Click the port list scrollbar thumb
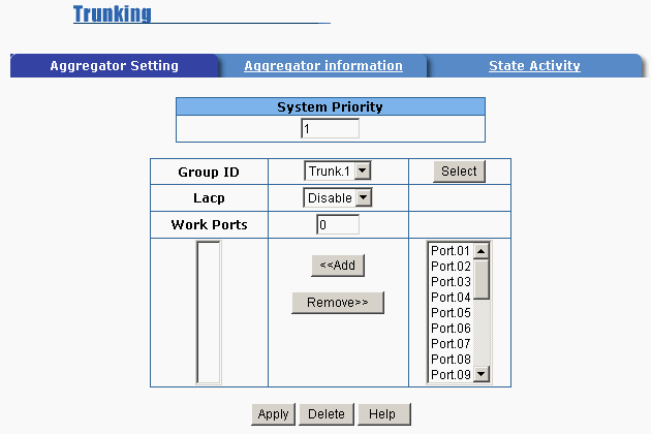This screenshot has height=434, width=651. click(481, 279)
